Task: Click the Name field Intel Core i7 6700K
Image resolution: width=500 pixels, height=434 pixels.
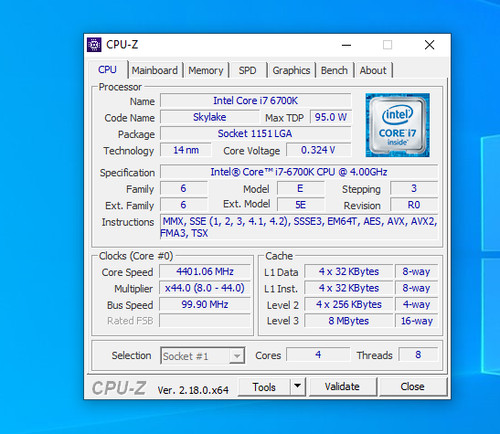Action: tap(256, 101)
